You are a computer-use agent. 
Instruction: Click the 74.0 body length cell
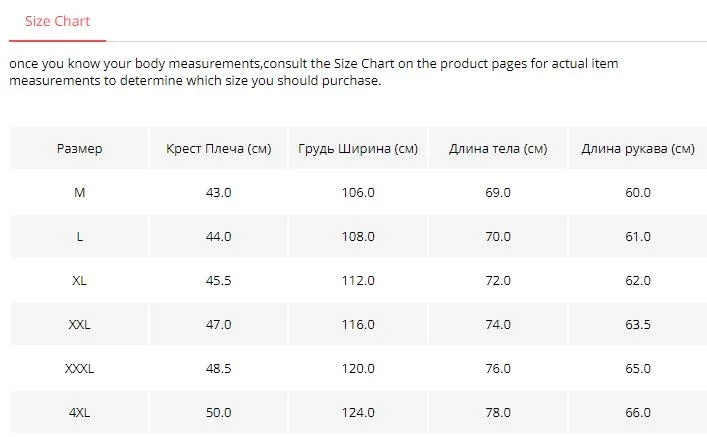pyautogui.click(x=498, y=324)
